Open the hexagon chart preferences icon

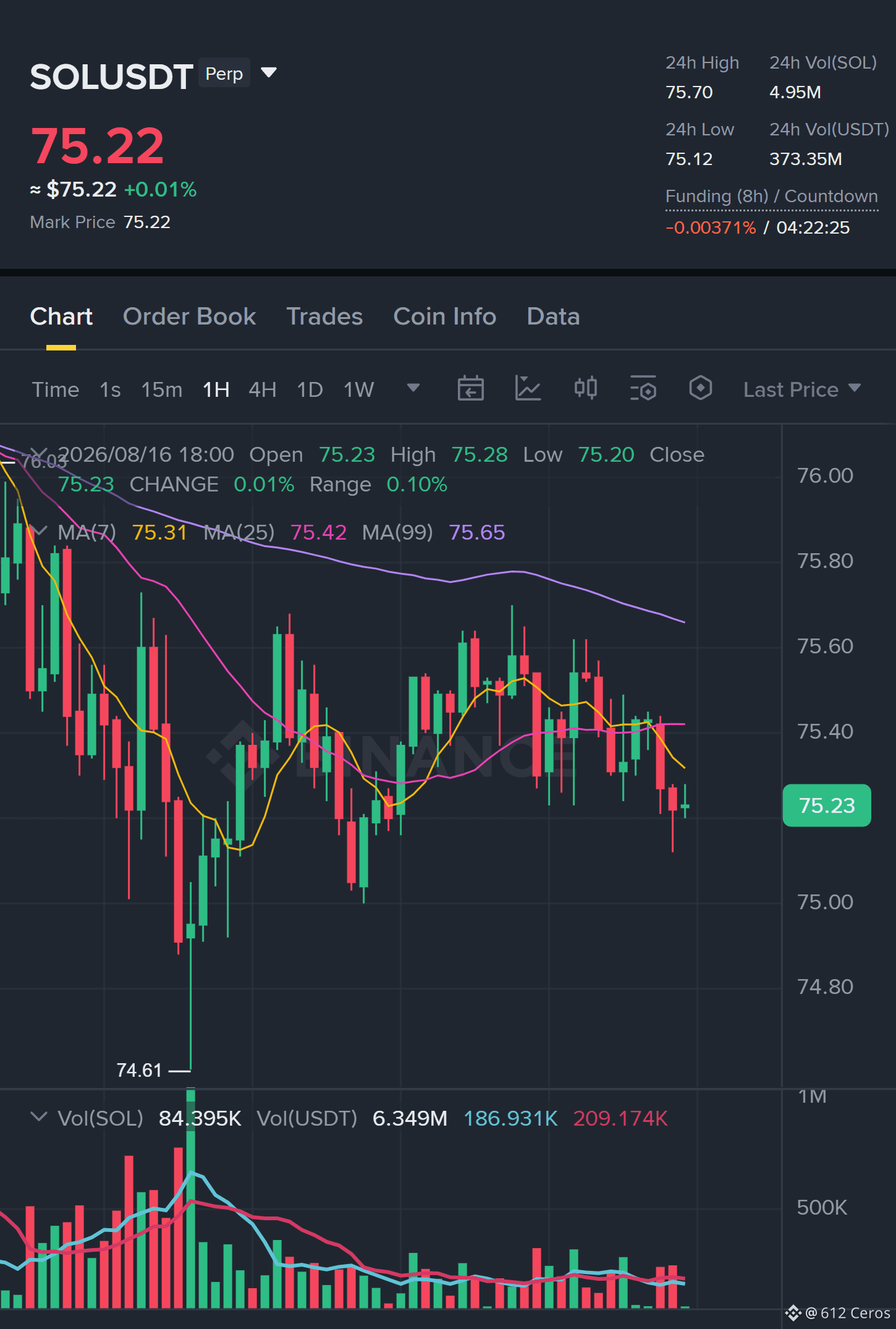click(x=701, y=388)
